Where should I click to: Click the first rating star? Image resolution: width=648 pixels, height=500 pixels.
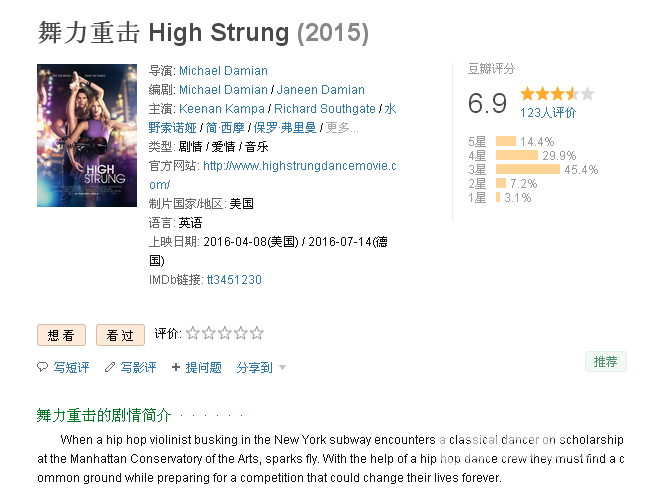point(193,333)
